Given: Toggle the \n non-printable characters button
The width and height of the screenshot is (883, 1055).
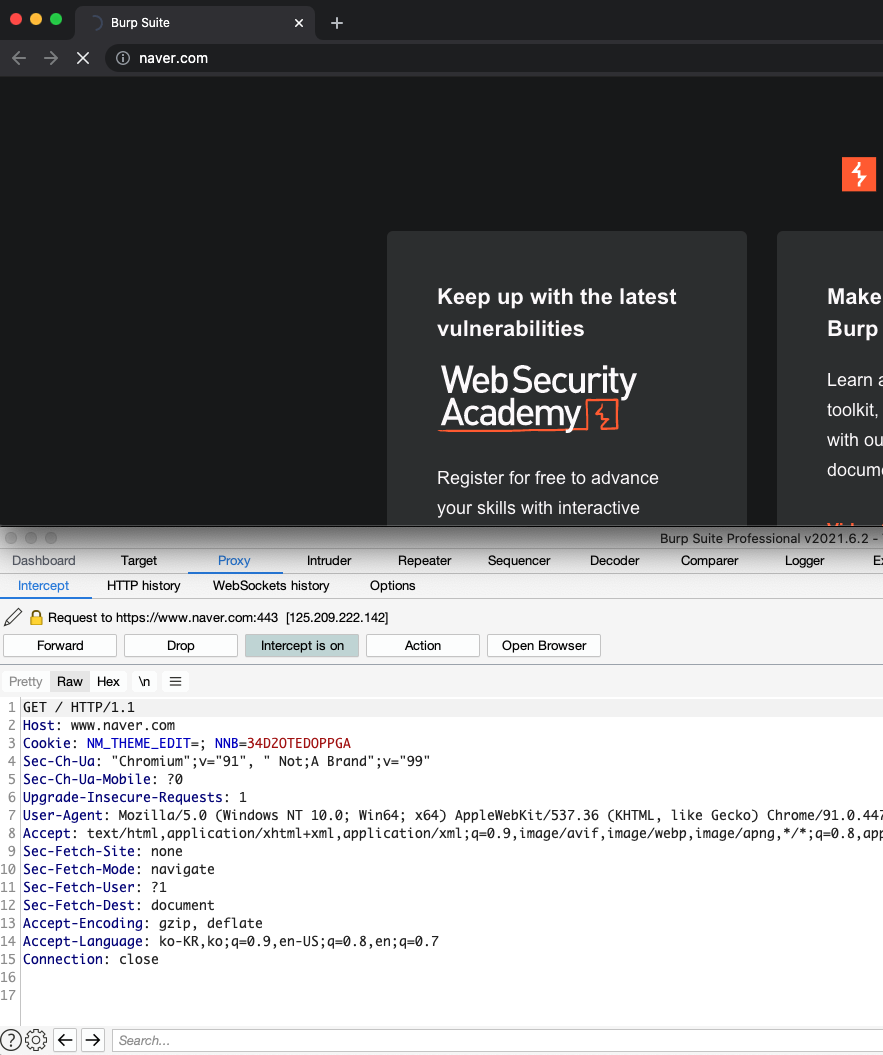Looking at the screenshot, I should [x=144, y=682].
